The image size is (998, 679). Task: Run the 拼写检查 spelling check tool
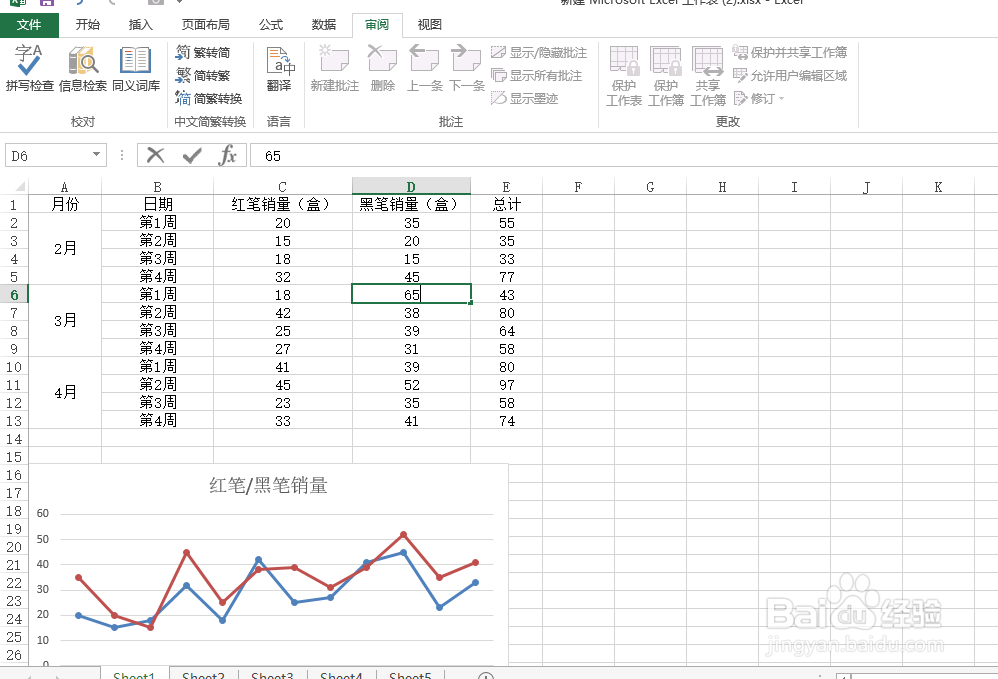(x=29, y=72)
